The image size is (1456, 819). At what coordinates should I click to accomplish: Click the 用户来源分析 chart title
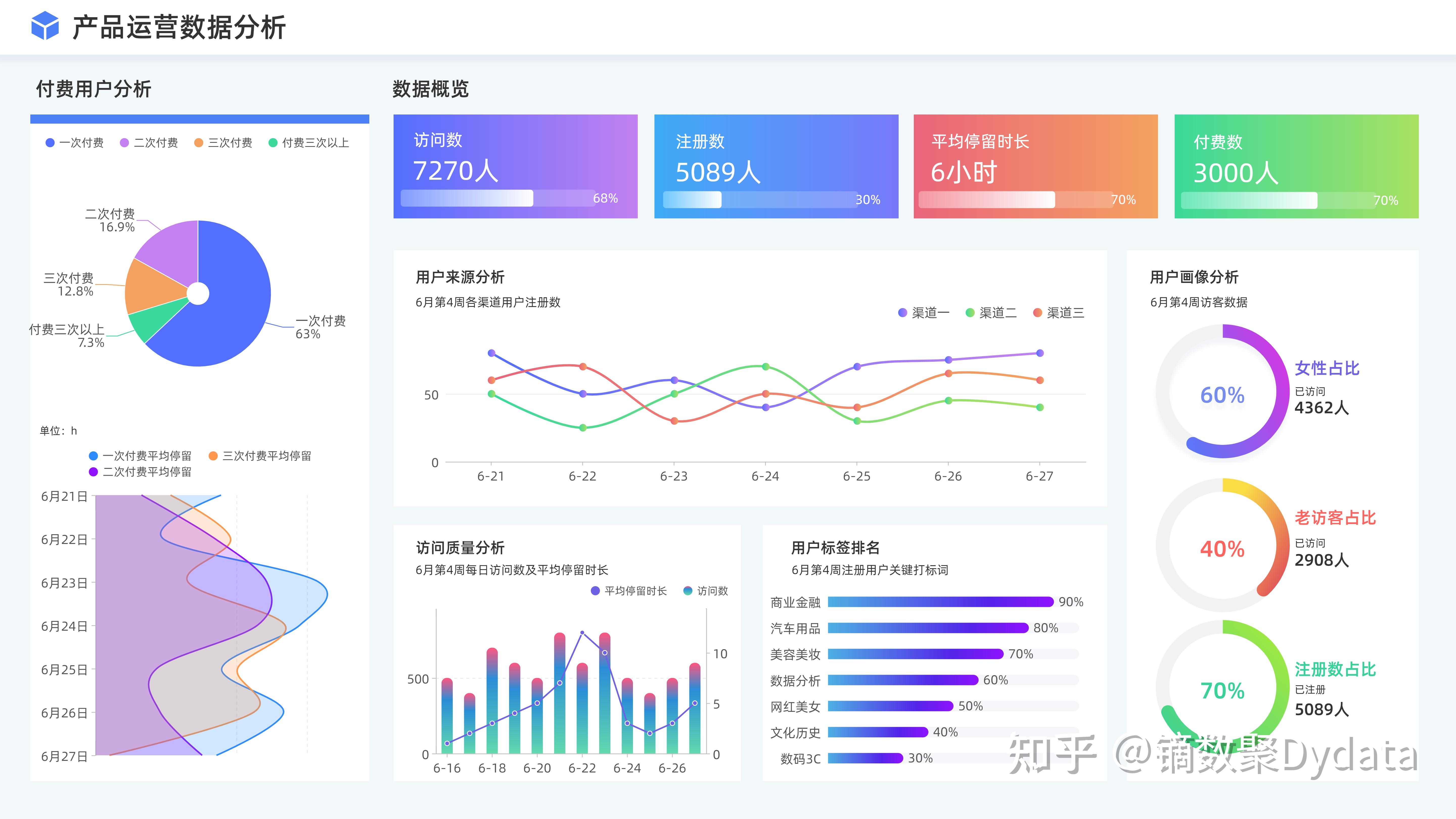pos(460,277)
